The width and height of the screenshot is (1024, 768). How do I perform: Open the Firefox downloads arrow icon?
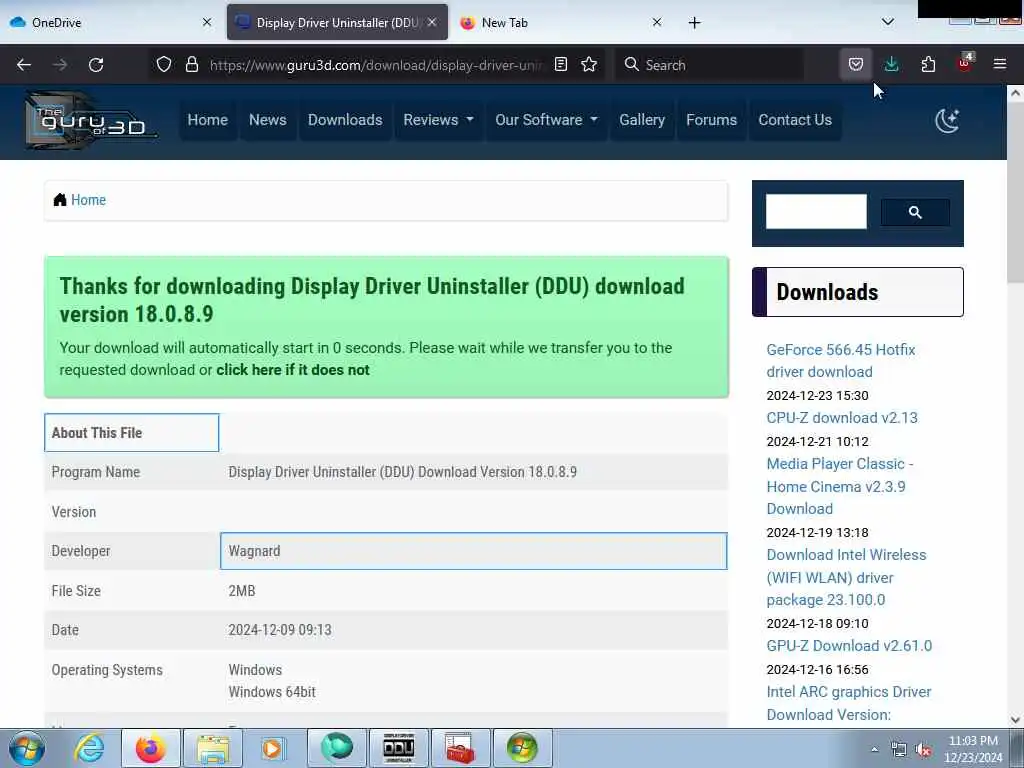[891, 64]
